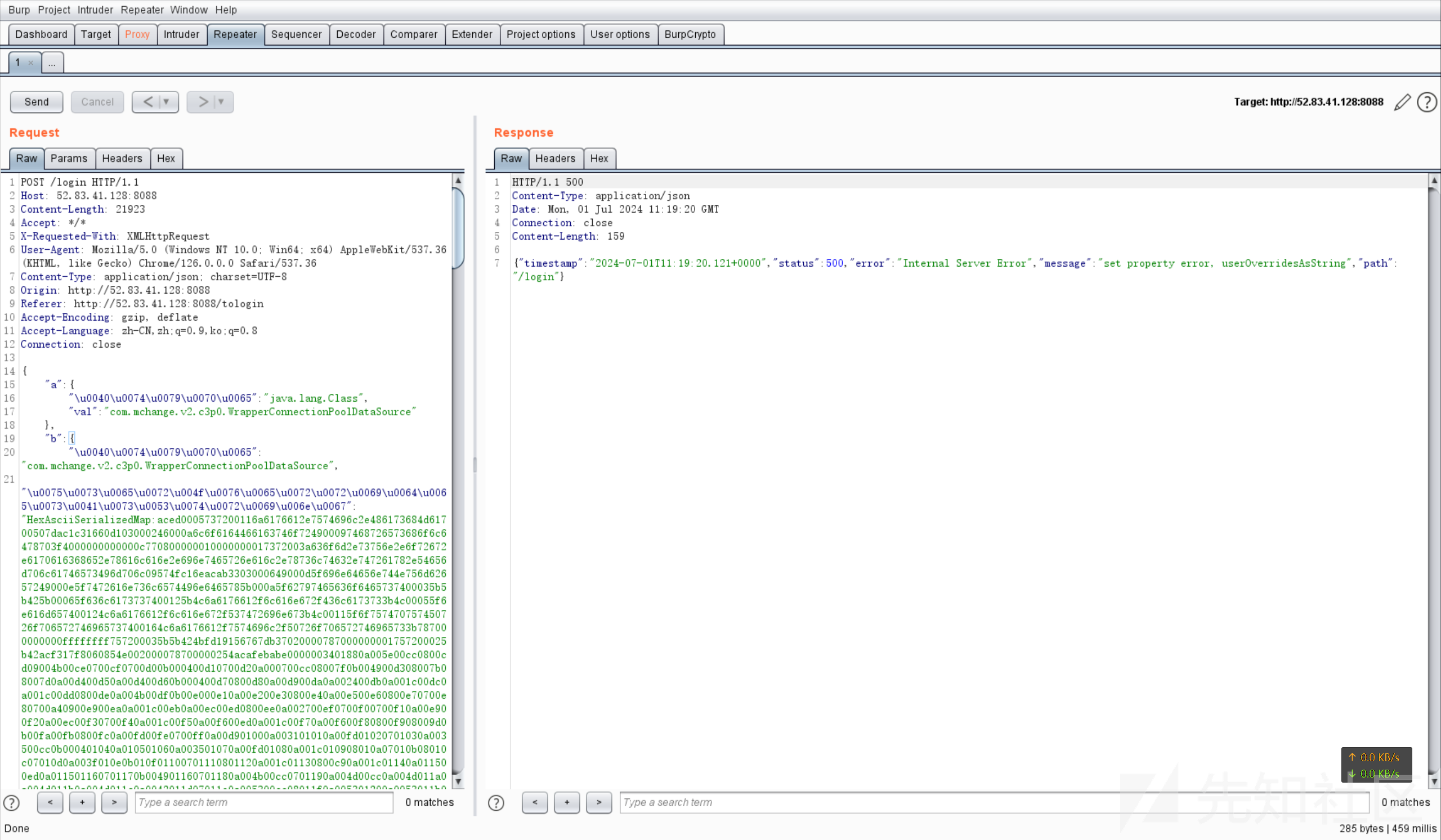The image size is (1441, 840).
Task: Click response pane scroll up arrow
Action: 1434,180
